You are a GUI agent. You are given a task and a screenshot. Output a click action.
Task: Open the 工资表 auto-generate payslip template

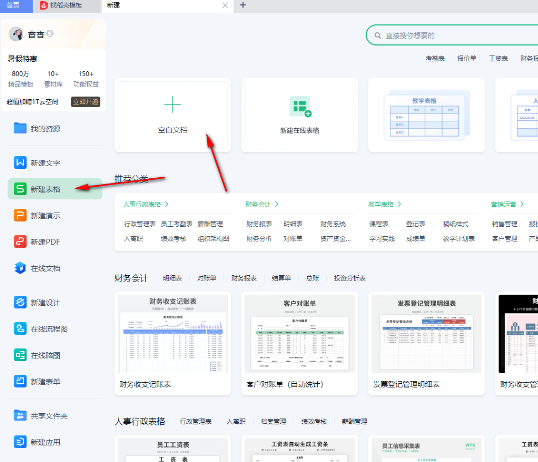click(x=300, y=450)
